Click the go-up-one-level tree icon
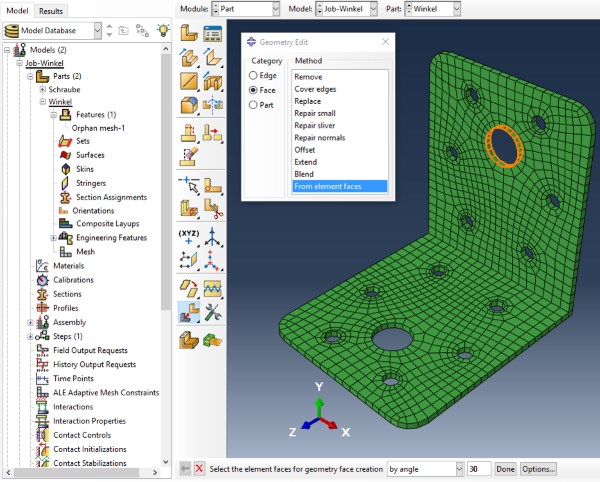The width and height of the screenshot is (600, 482). [x=123, y=30]
